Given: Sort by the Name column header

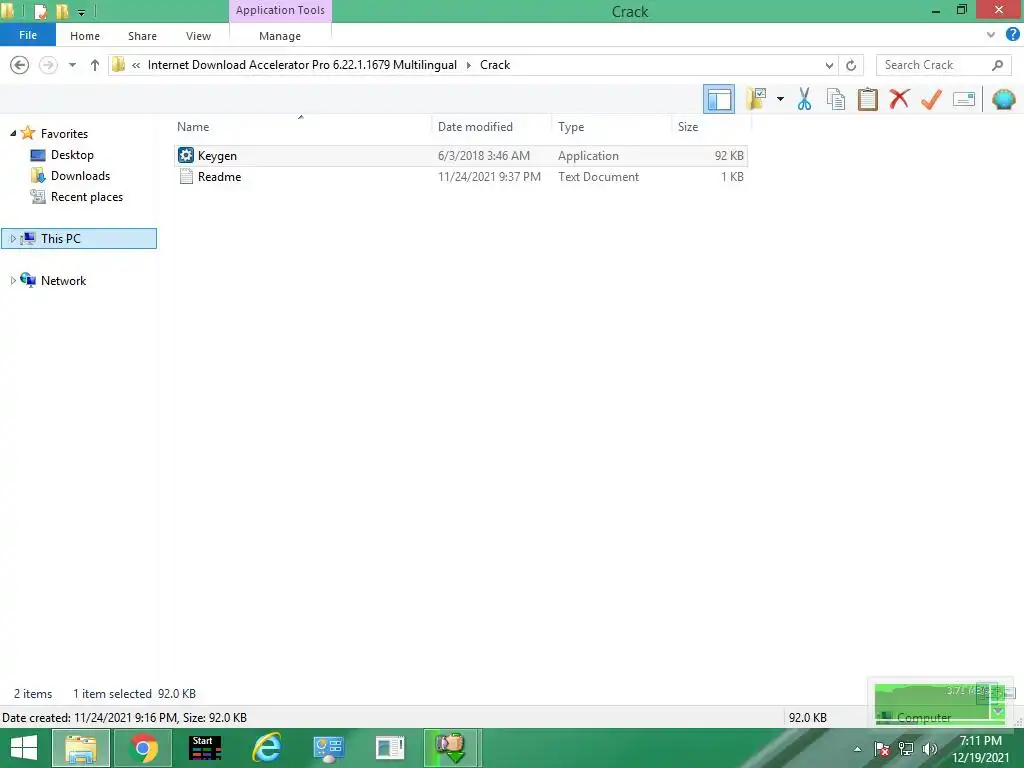Looking at the screenshot, I should 193,127.
